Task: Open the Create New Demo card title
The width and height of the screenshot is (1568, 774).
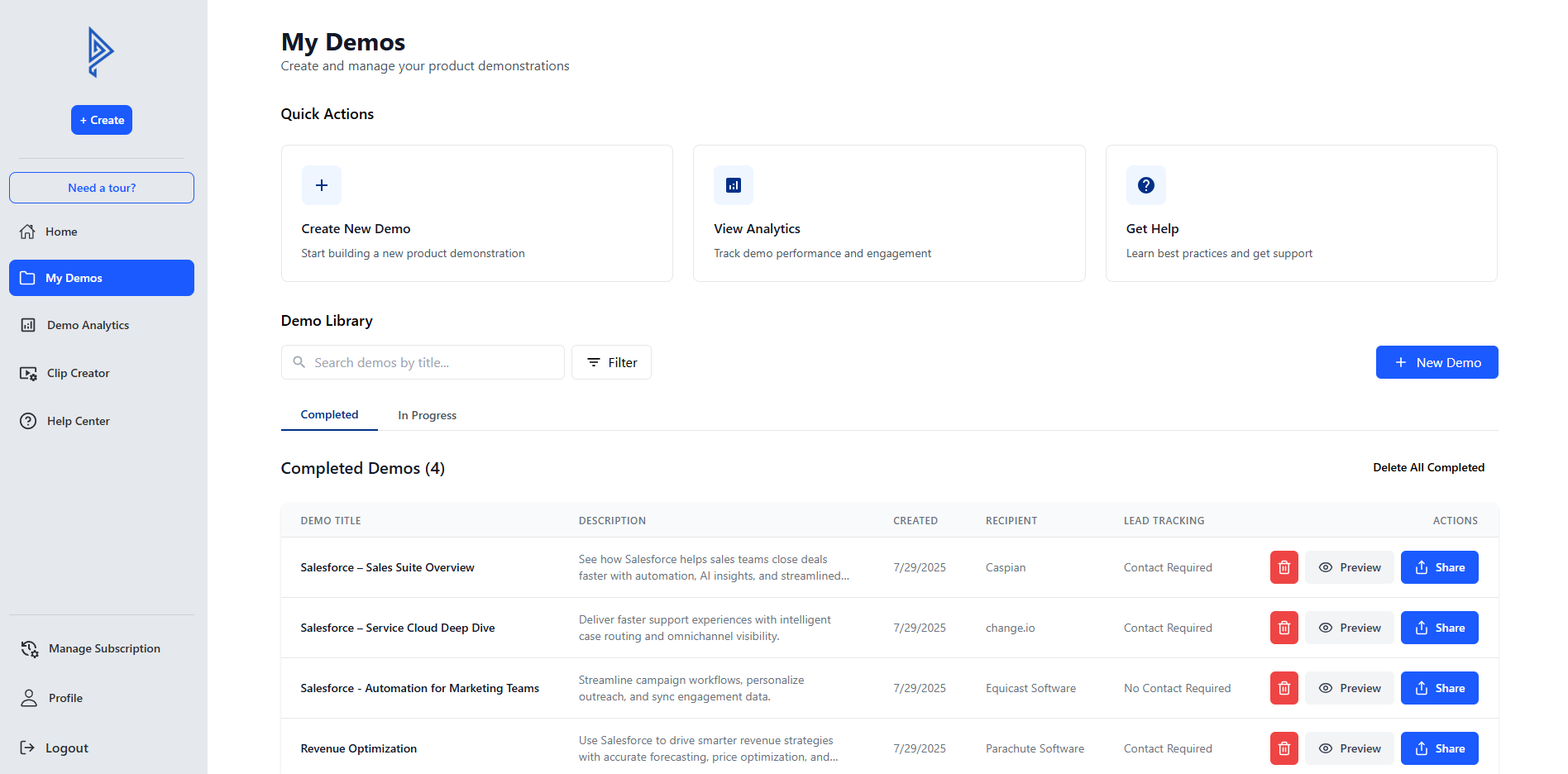Action: coord(356,229)
